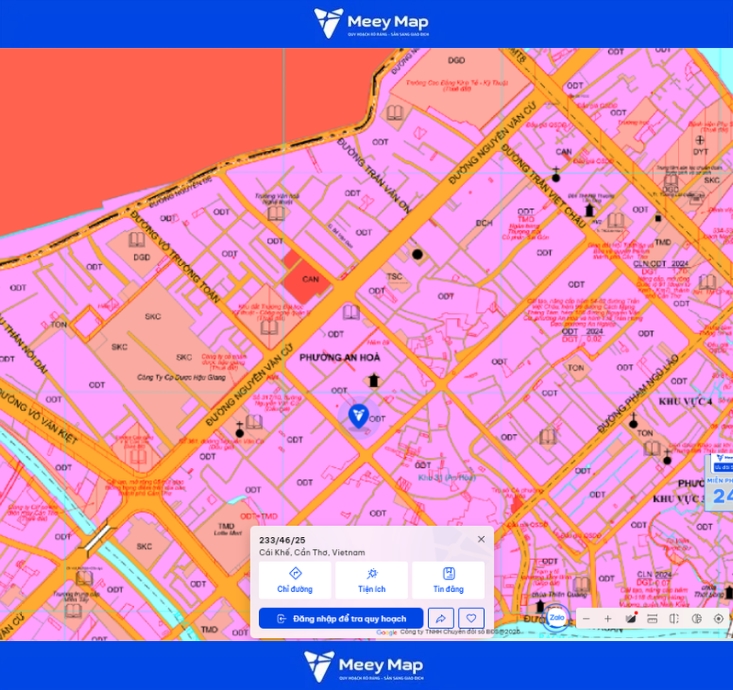This screenshot has width=733, height=690.
Task: Click the TMD Lotte Mart parcel
Action: click(x=227, y=529)
